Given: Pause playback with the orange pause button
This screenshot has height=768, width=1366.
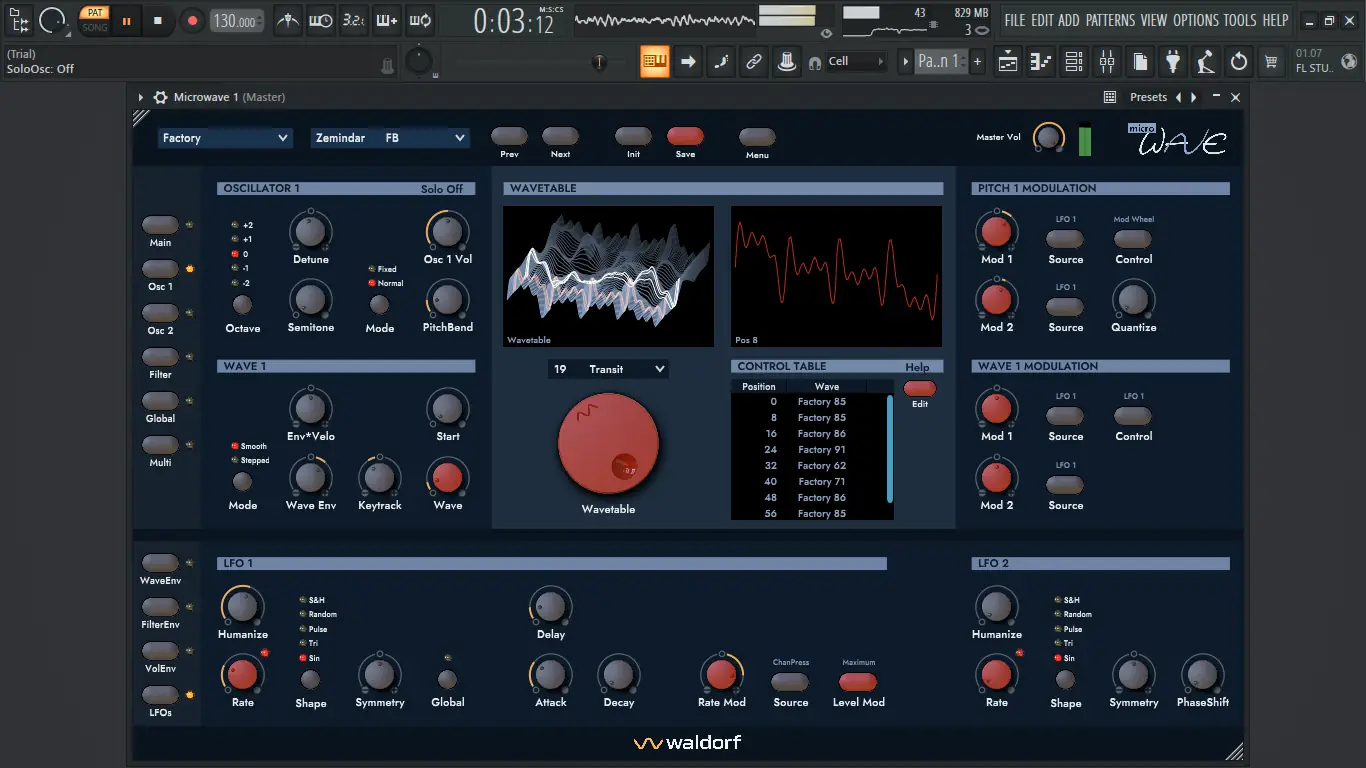Looking at the screenshot, I should [126, 20].
